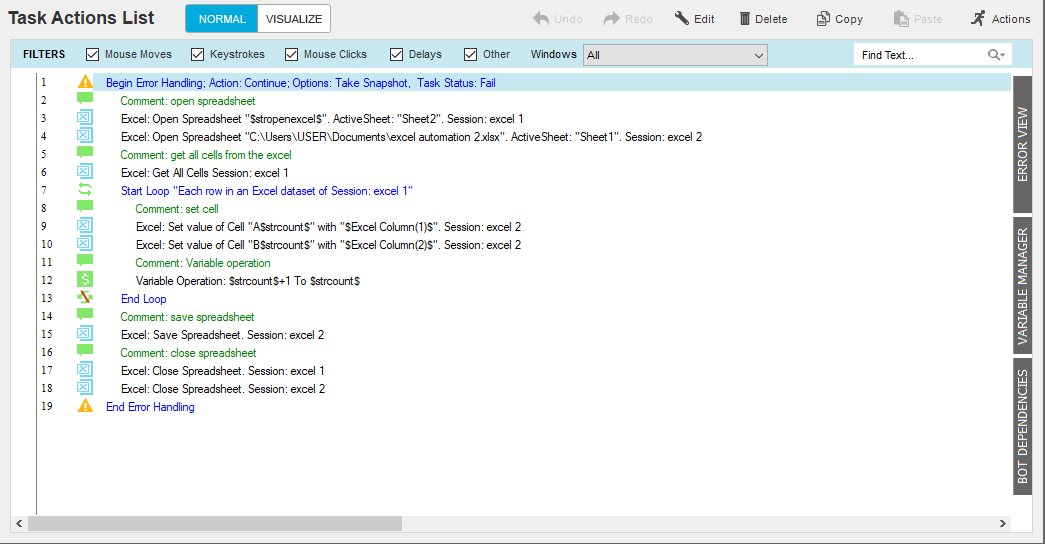Viewport: 1045px width, 544px height.
Task: Toggle the Keystrokes filter checkbox
Action: point(198,55)
